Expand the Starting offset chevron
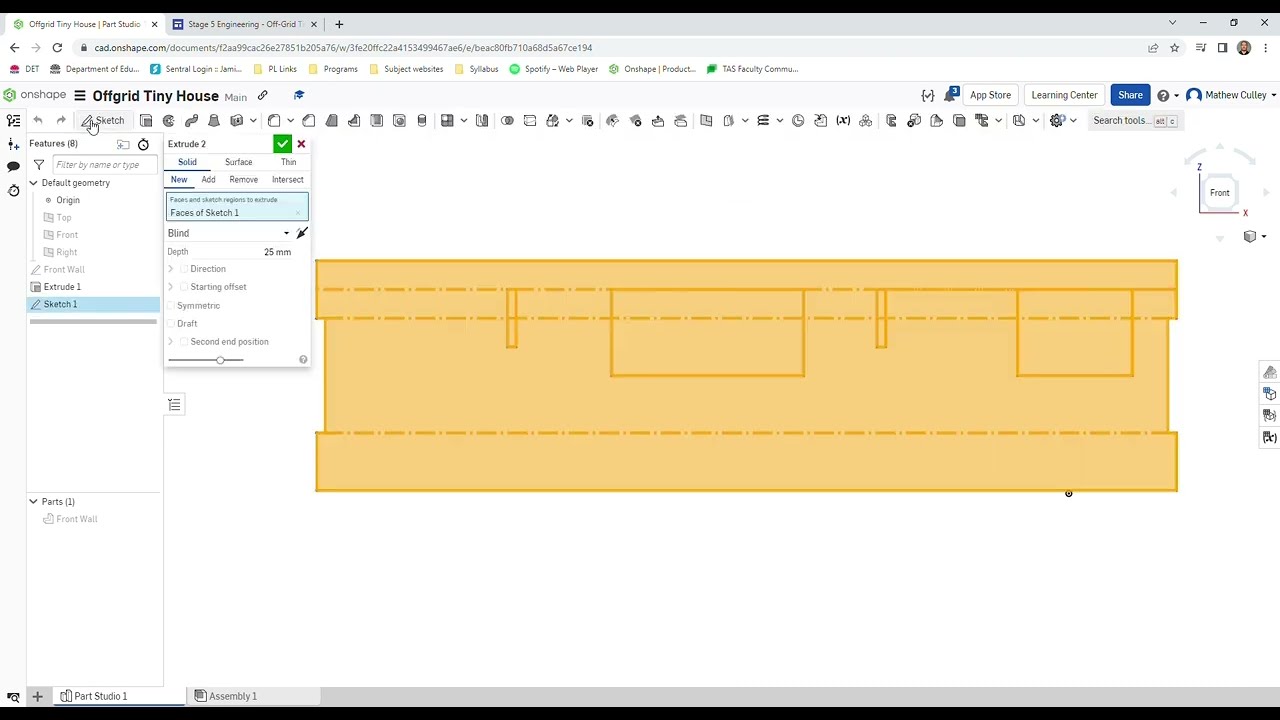This screenshot has width=1280, height=720. point(171,287)
